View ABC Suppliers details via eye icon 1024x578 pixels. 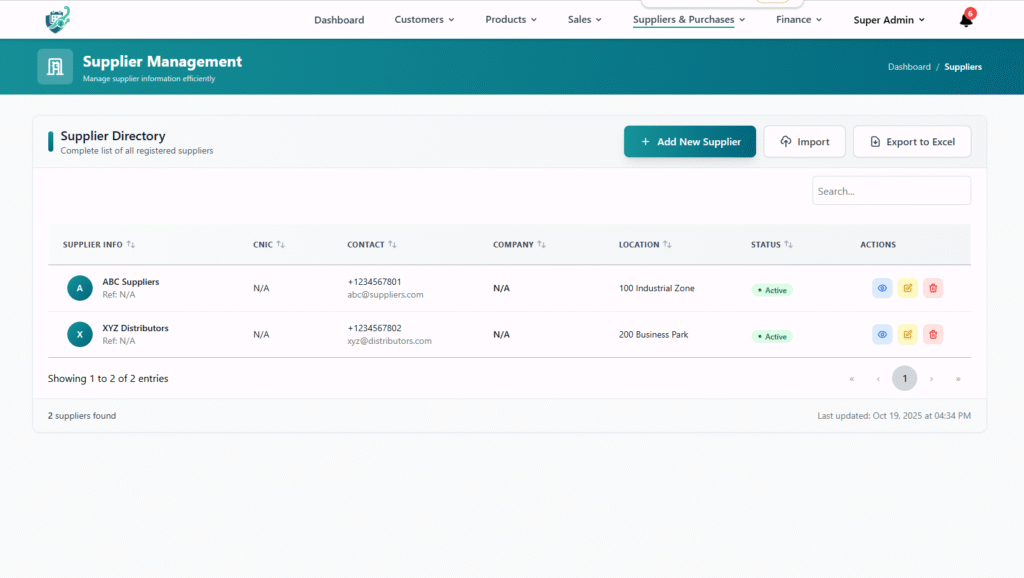[882, 288]
